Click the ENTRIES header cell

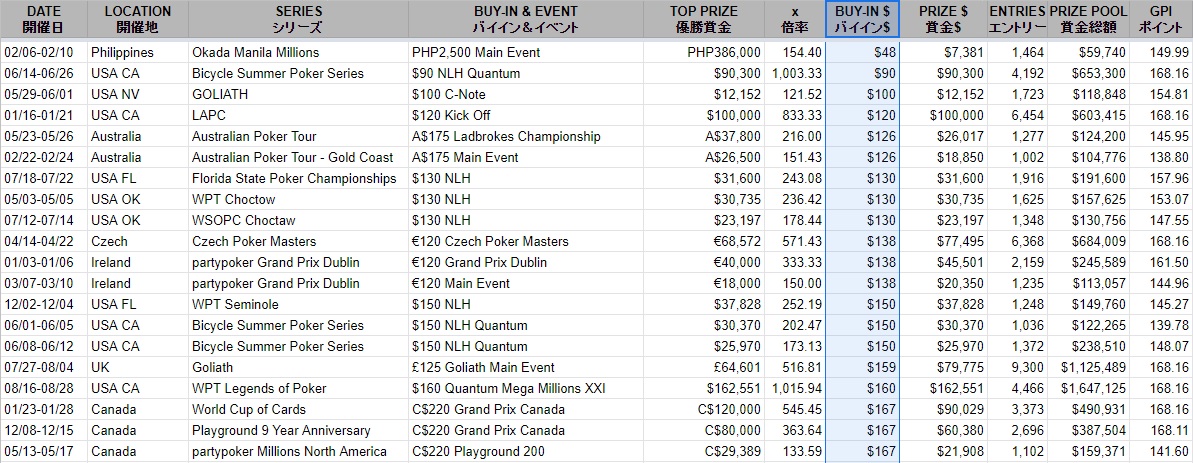(1017, 19)
